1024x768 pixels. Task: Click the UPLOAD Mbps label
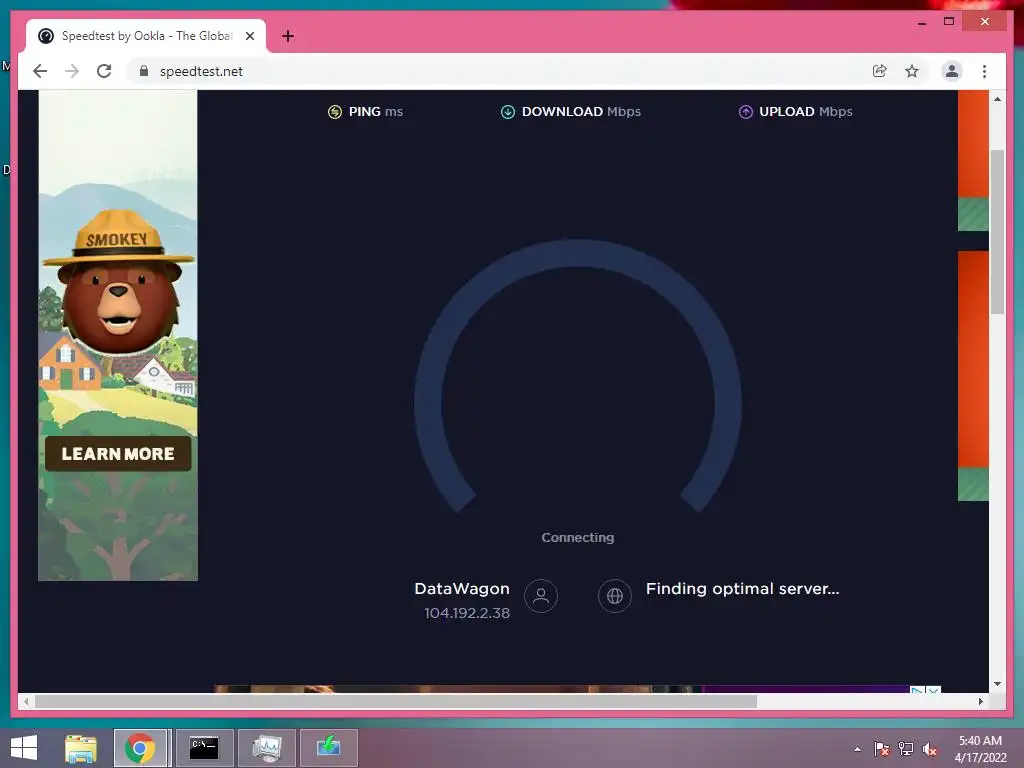(805, 112)
